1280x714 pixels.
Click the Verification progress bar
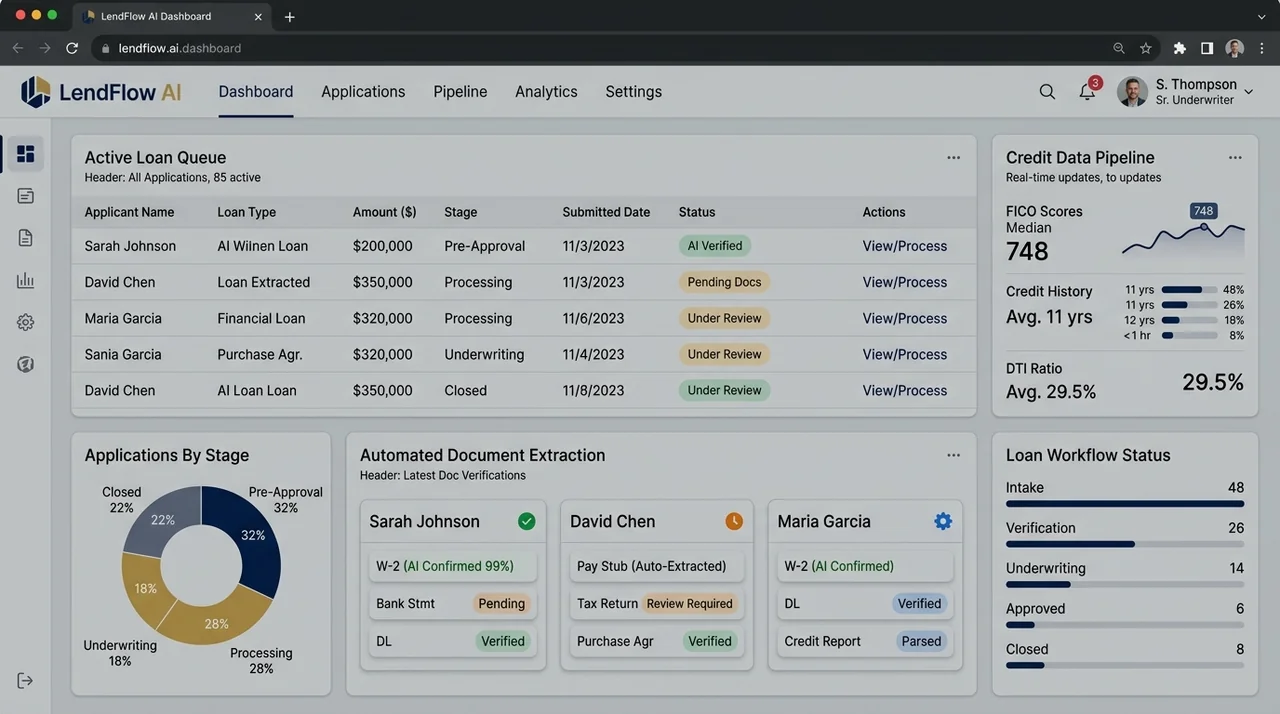tap(1125, 544)
